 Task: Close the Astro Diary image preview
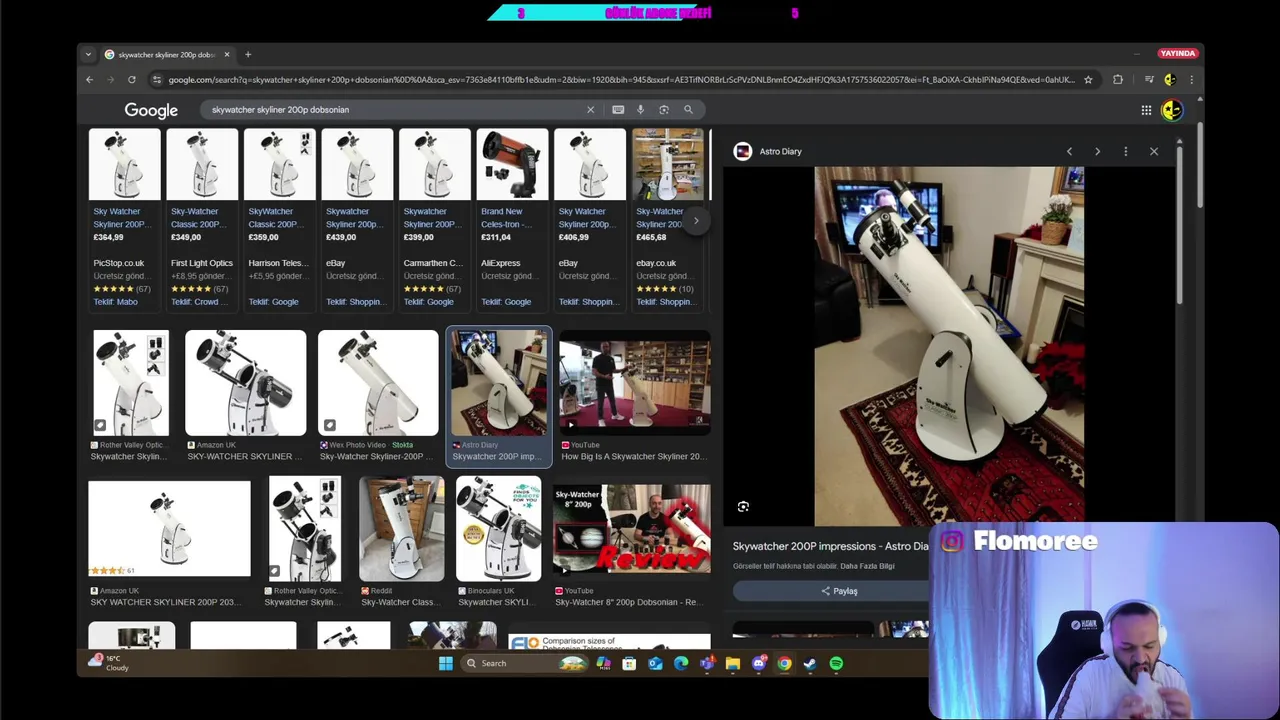[x=1154, y=152]
